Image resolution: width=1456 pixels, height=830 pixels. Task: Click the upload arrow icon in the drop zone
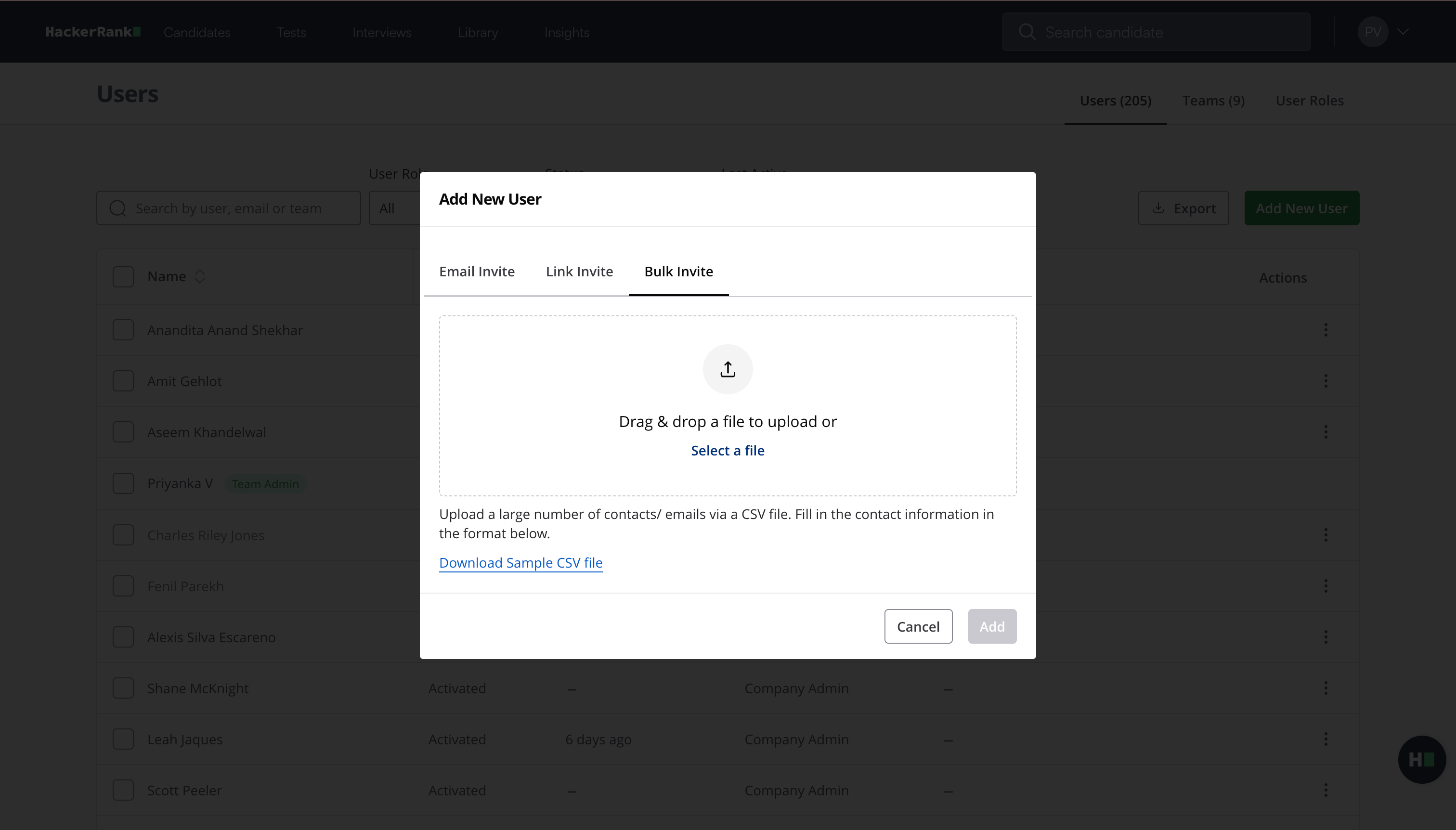point(728,369)
